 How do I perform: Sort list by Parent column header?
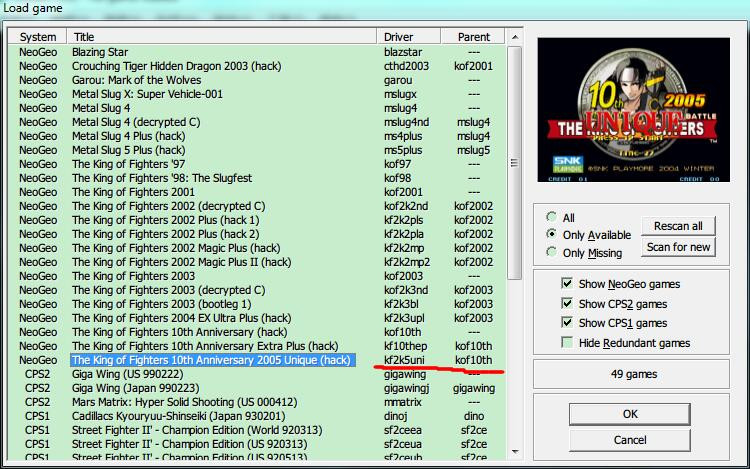point(473,37)
